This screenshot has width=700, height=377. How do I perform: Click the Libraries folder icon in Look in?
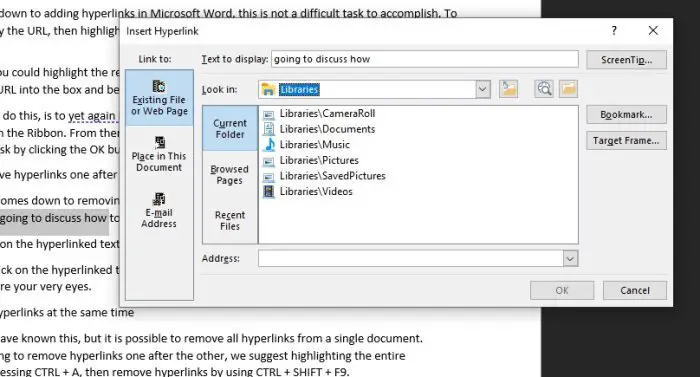(268, 89)
